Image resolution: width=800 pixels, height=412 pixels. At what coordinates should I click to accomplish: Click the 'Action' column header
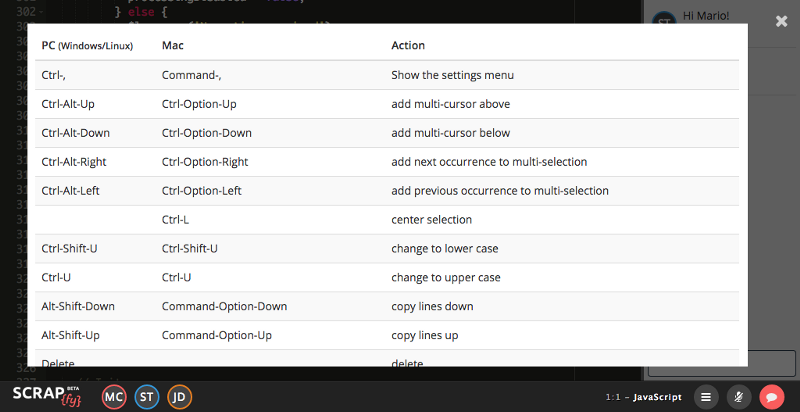point(408,46)
